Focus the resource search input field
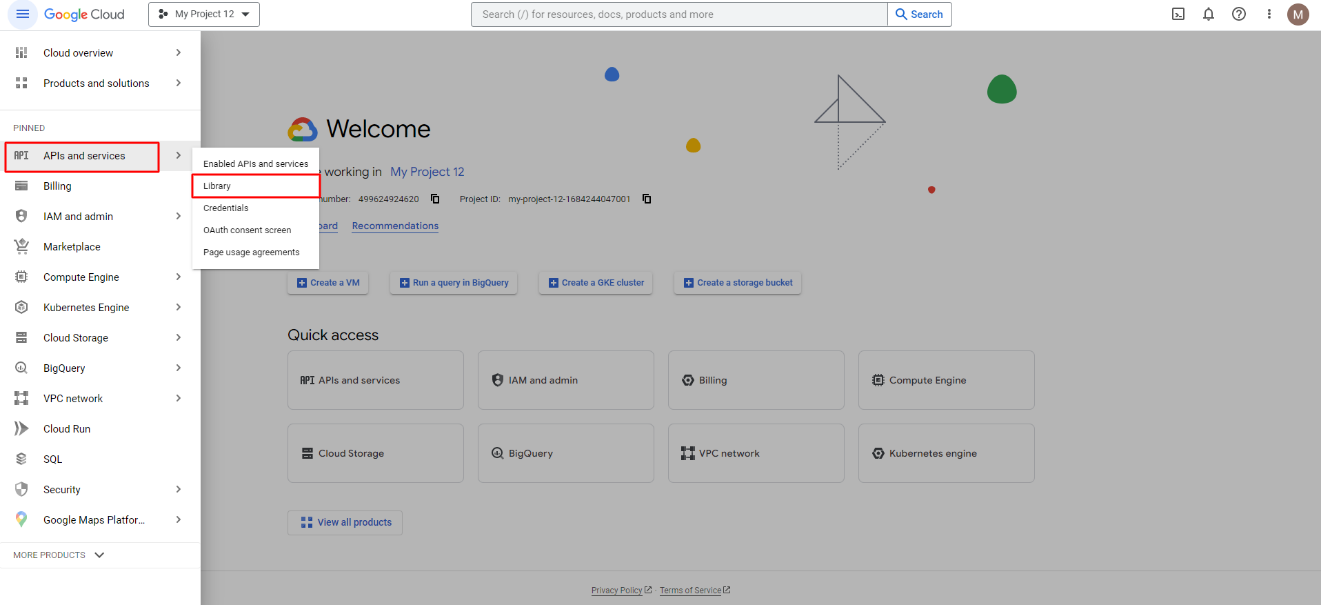1321x605 pixels. (679, 14)
